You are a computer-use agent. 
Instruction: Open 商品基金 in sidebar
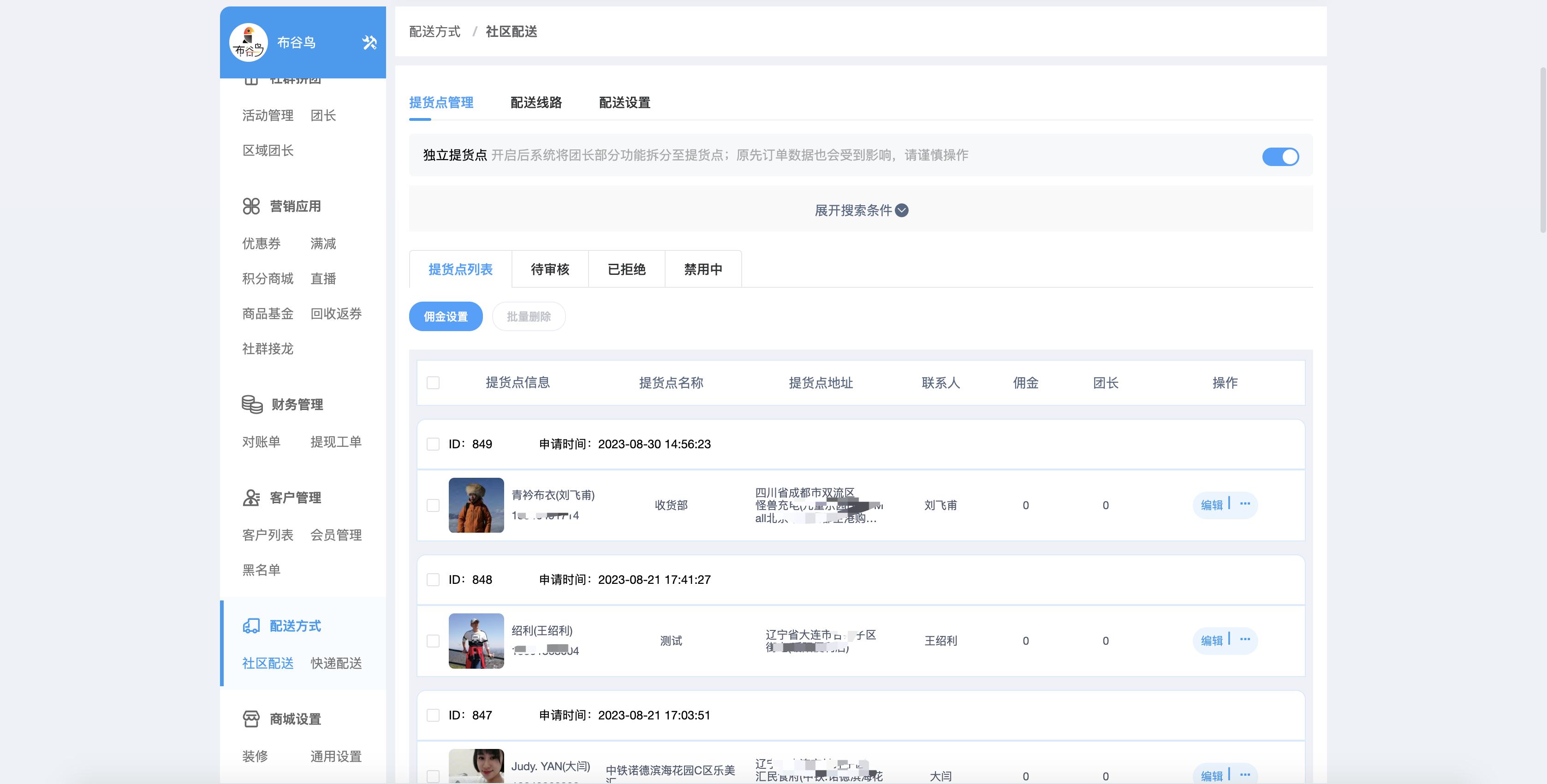click(268, 314)
